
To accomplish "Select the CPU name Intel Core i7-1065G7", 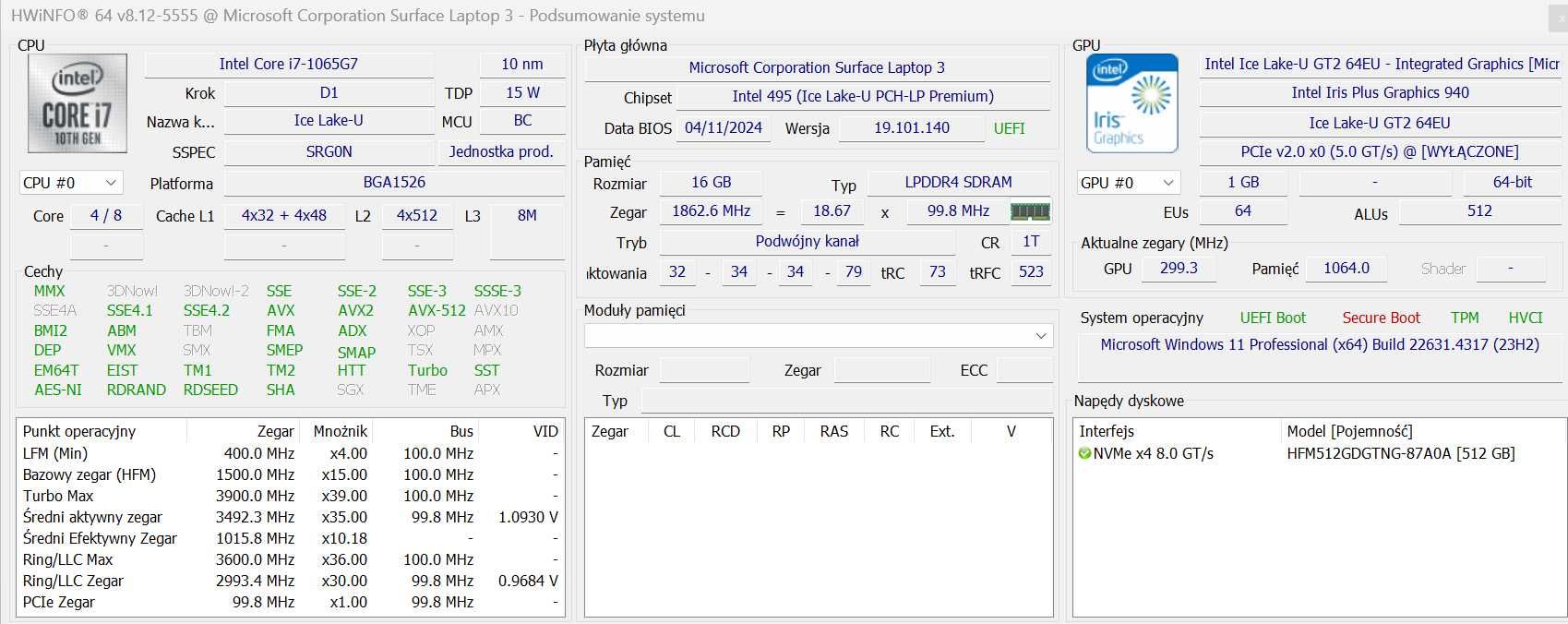I will (289, 64).
